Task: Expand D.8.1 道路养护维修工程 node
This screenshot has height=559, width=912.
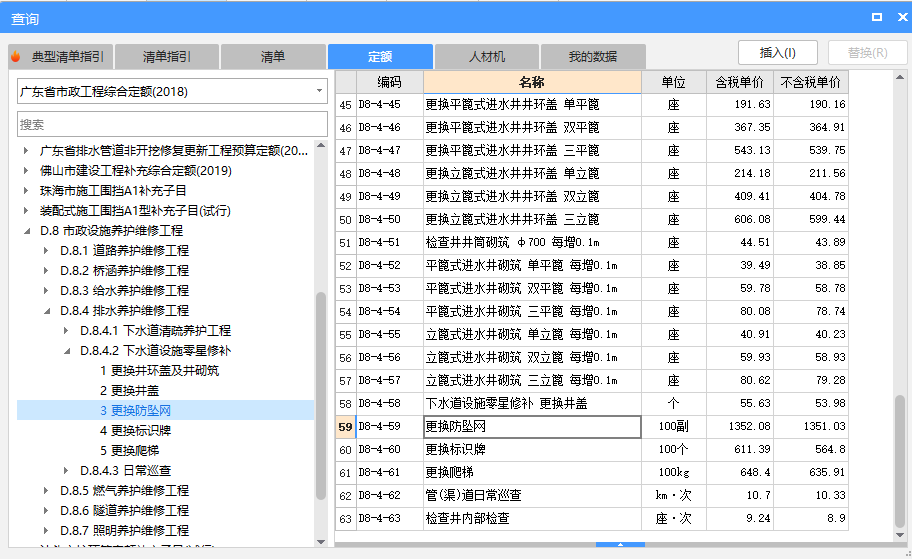Action: pos(47,251)
